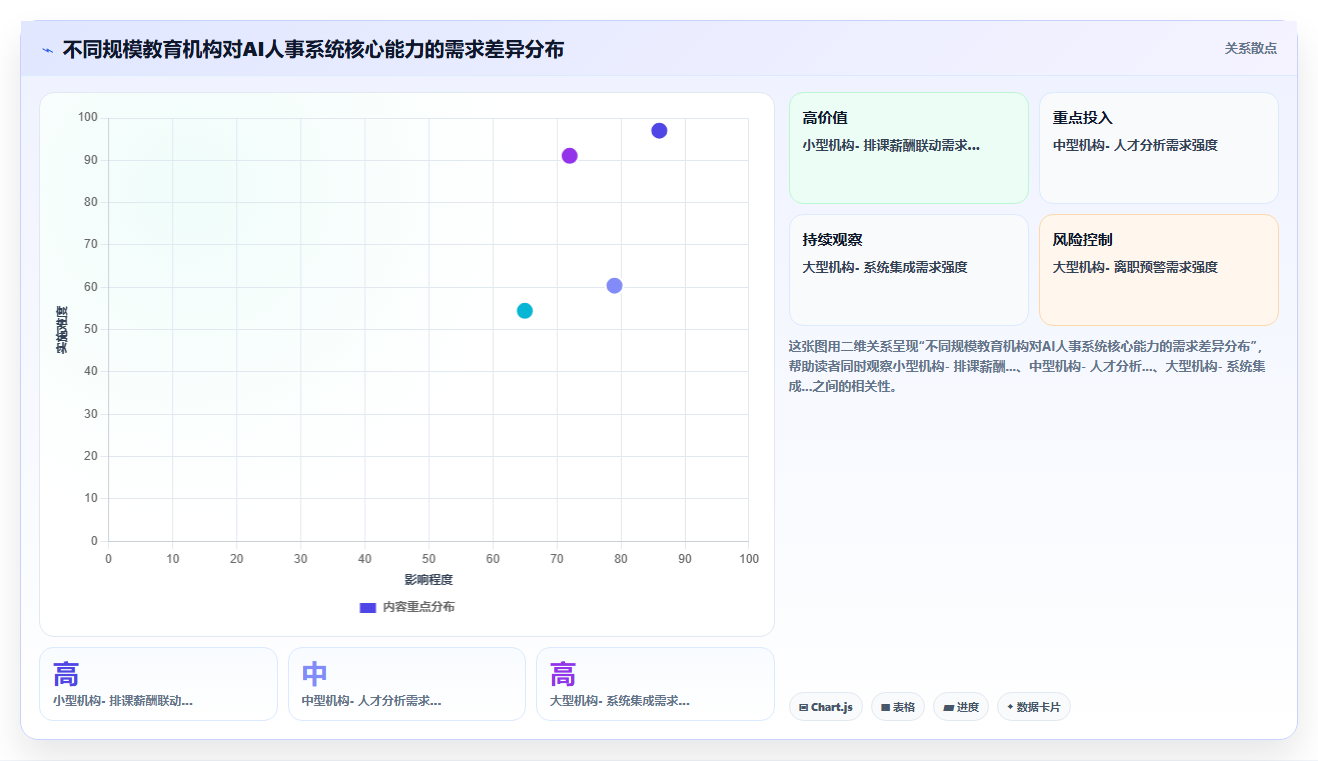1318x761 pixels.
Task: Click the 中型机构- 人才分析需求 summary card
Action: click(x=407, y=684)
